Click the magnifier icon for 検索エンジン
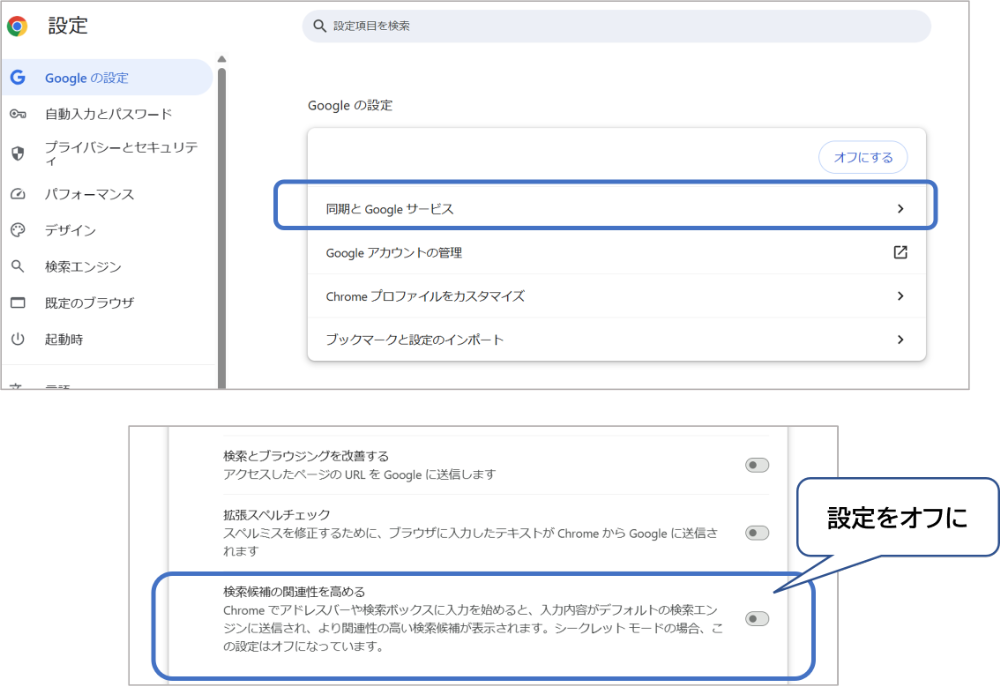The height and width of the screenshot is (686, 1000). click(x=18, y=266)
